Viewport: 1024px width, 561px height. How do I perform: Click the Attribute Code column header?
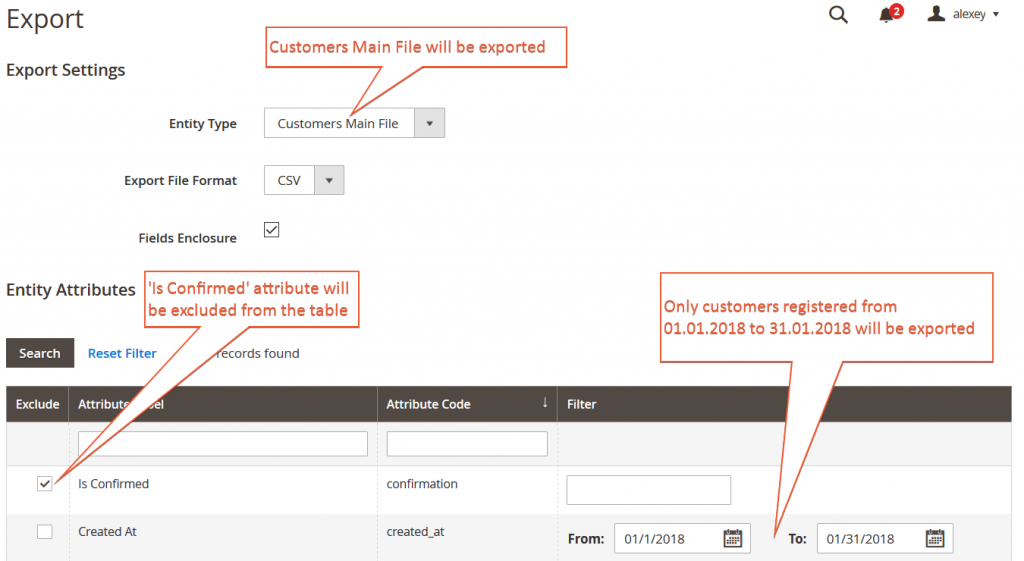point(428,404)
